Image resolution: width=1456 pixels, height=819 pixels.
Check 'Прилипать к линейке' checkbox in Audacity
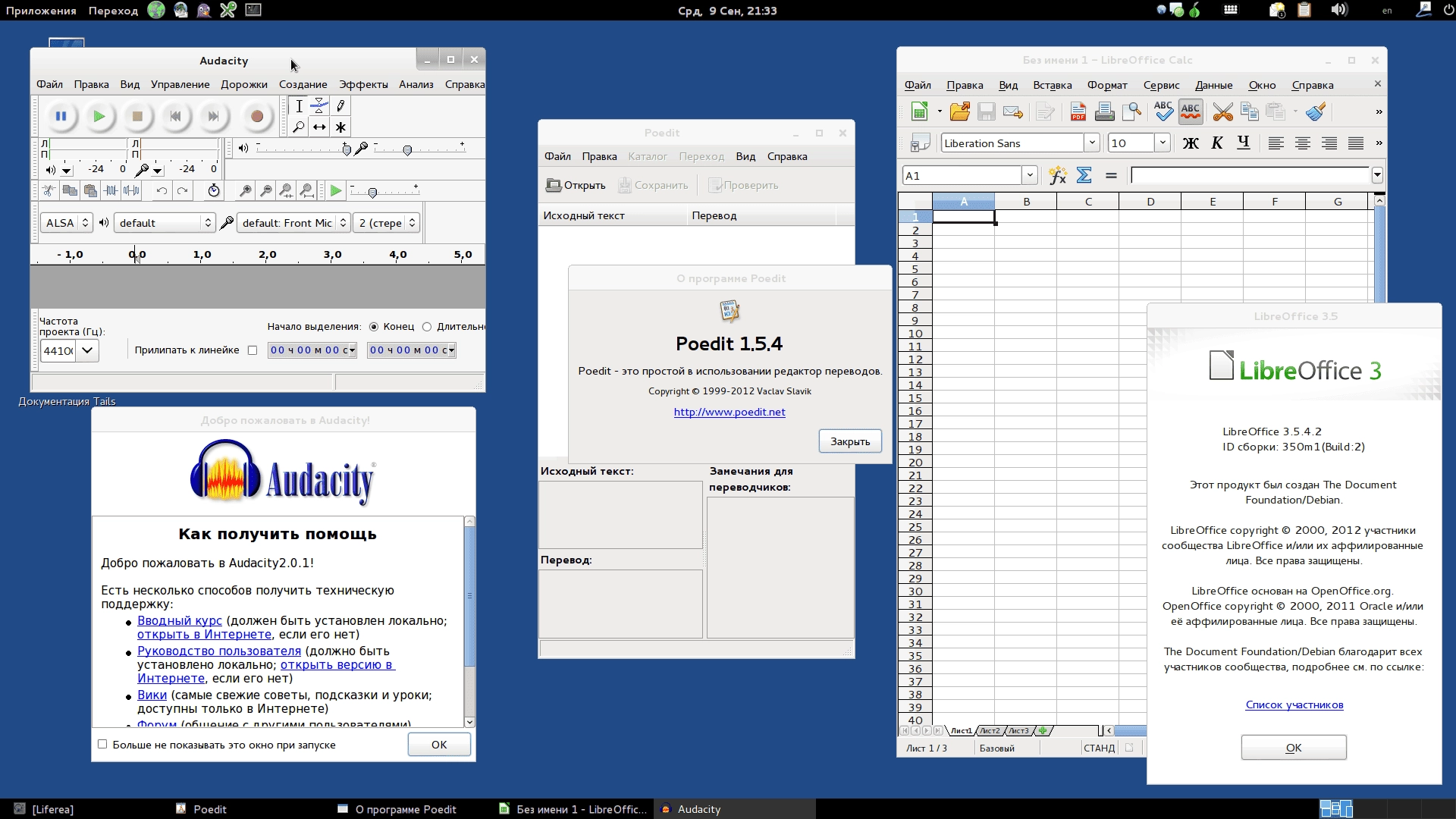click(253, 350)
